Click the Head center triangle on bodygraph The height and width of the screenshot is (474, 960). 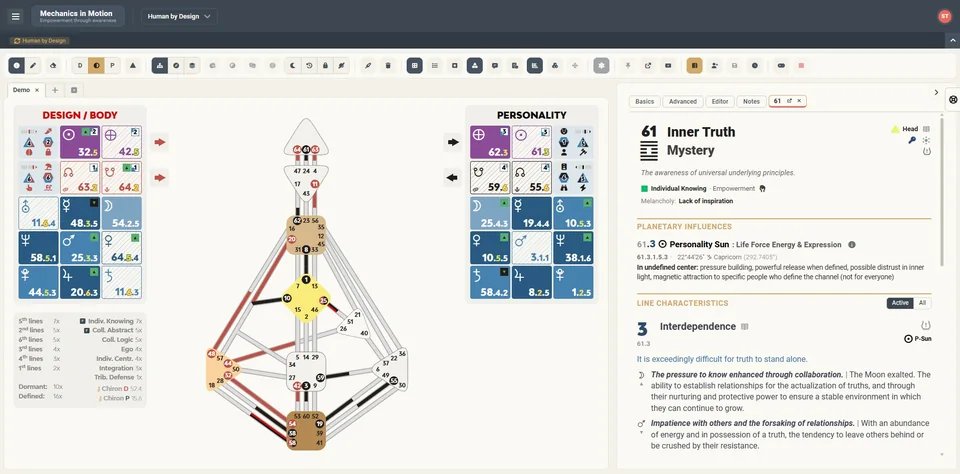(306, 139)
